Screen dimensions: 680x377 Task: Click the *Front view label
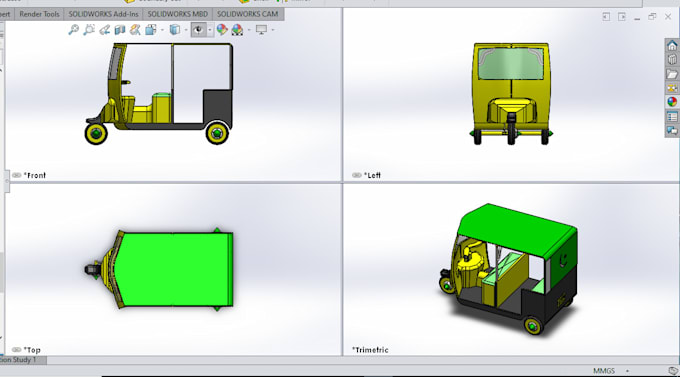tap(35, 175)
